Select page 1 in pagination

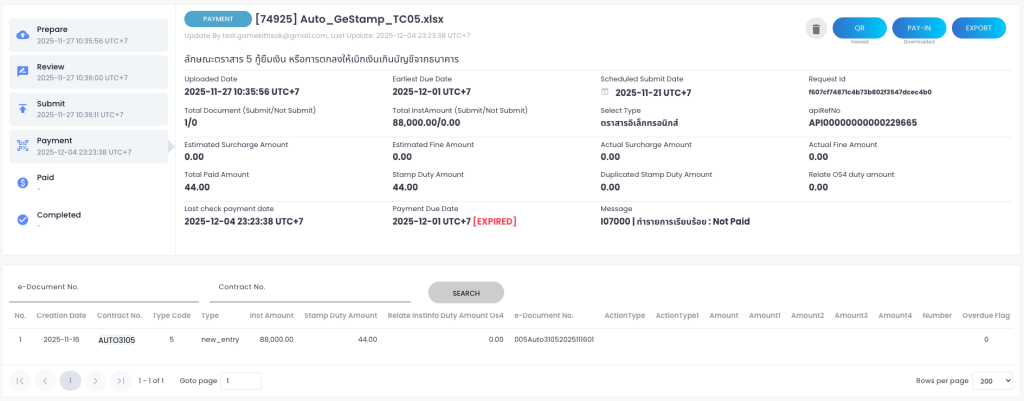pyautogui.click(x=70, y=381)
